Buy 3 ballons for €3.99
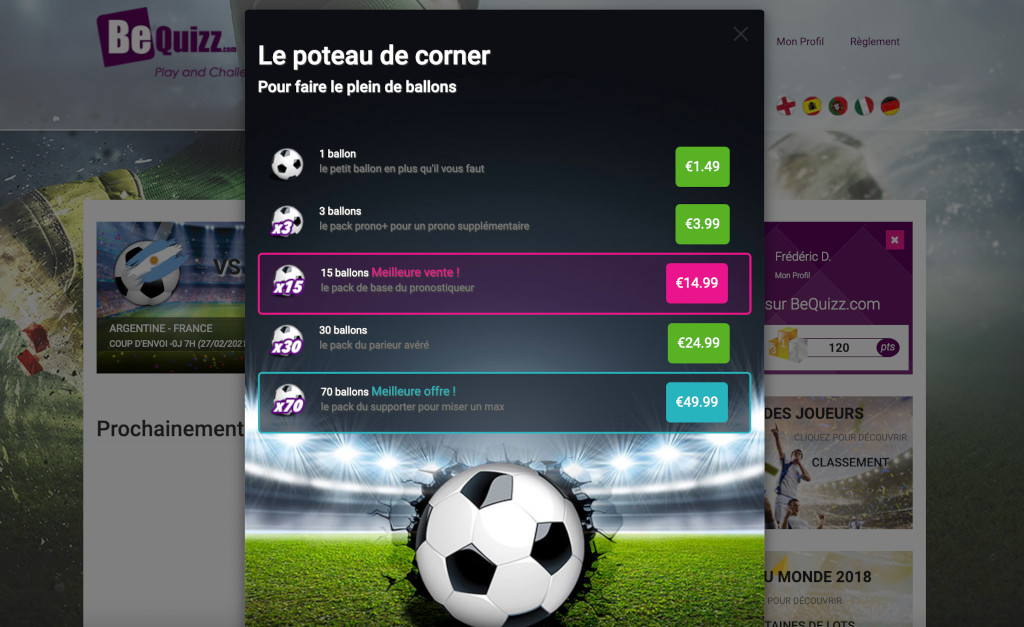The width and height of the screenshot is (1024, 627). pyautogui.click(x=702, y=224)
